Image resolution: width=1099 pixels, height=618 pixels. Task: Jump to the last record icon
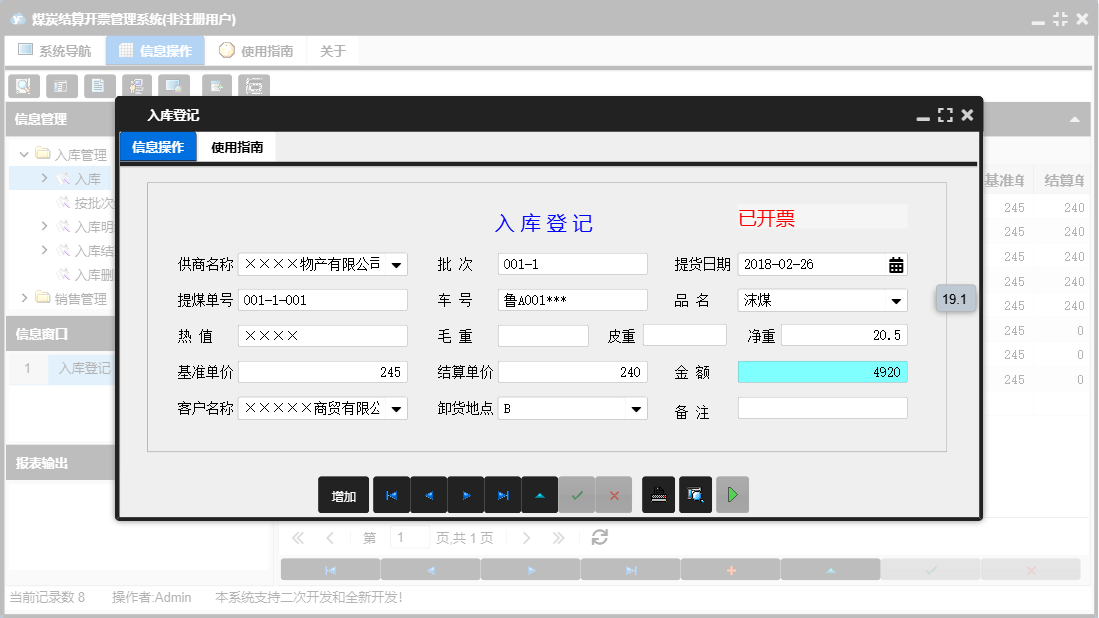(503, 494)
